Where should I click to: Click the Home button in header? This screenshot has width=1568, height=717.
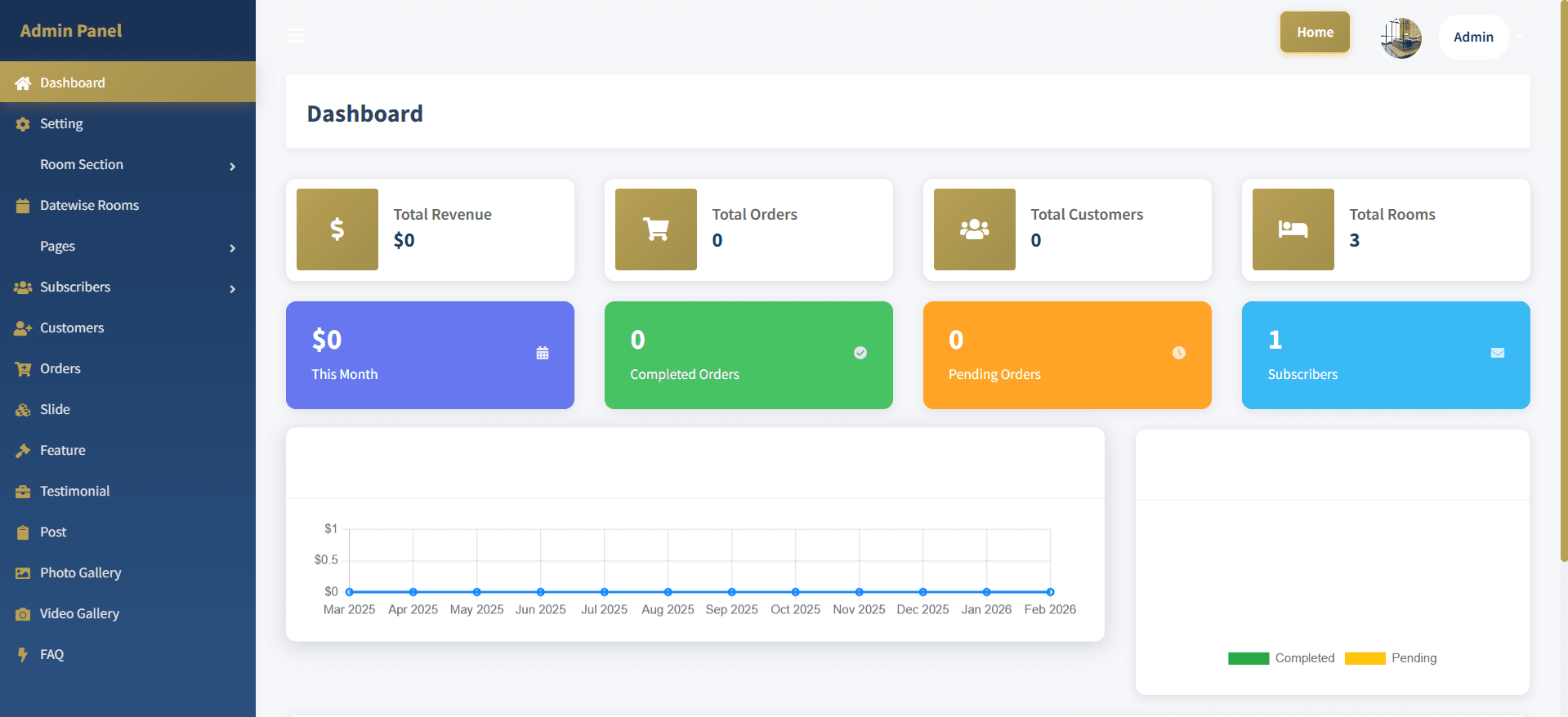pos(1315,32)
